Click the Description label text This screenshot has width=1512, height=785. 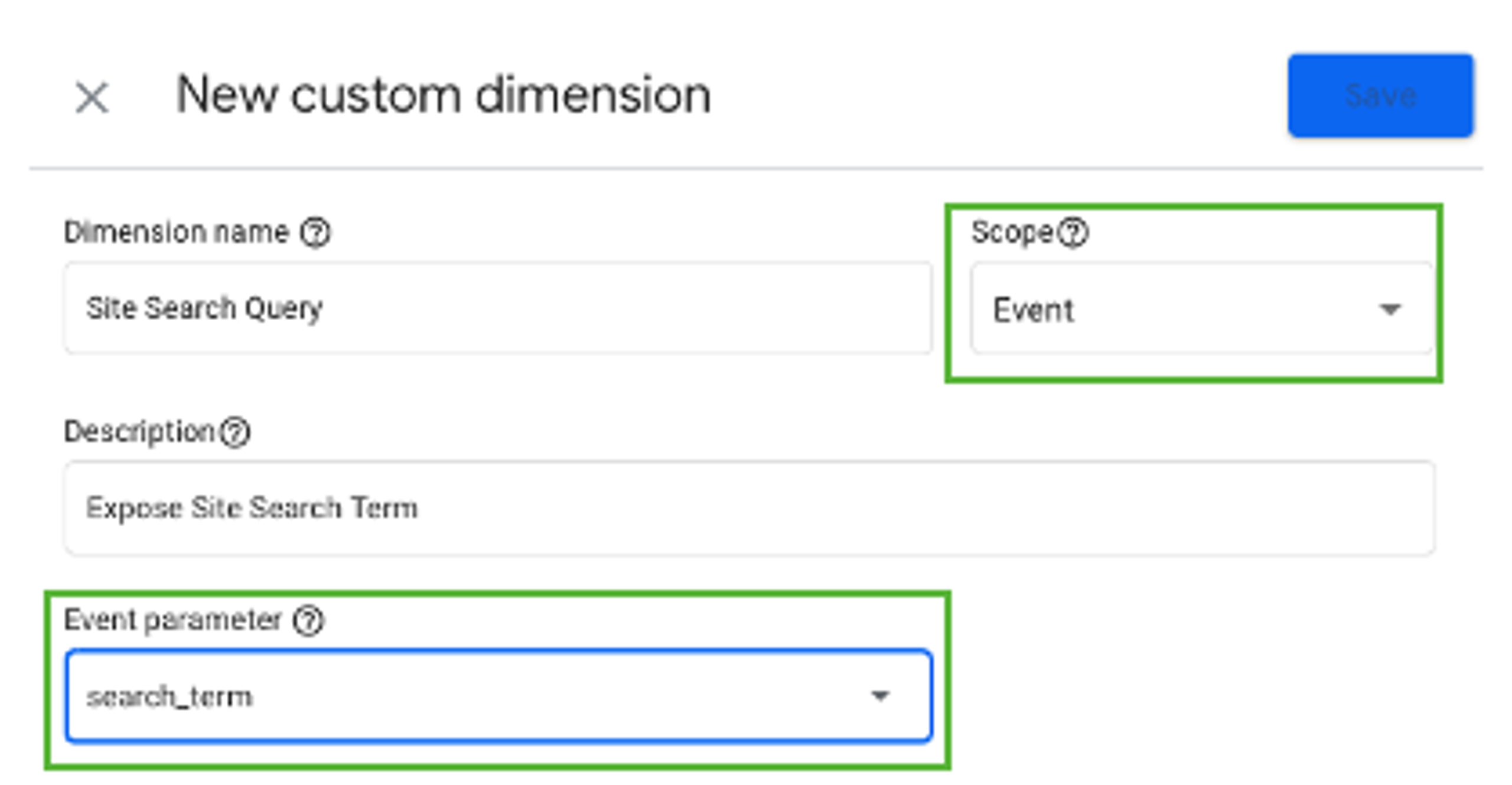(x=139, y=432)
